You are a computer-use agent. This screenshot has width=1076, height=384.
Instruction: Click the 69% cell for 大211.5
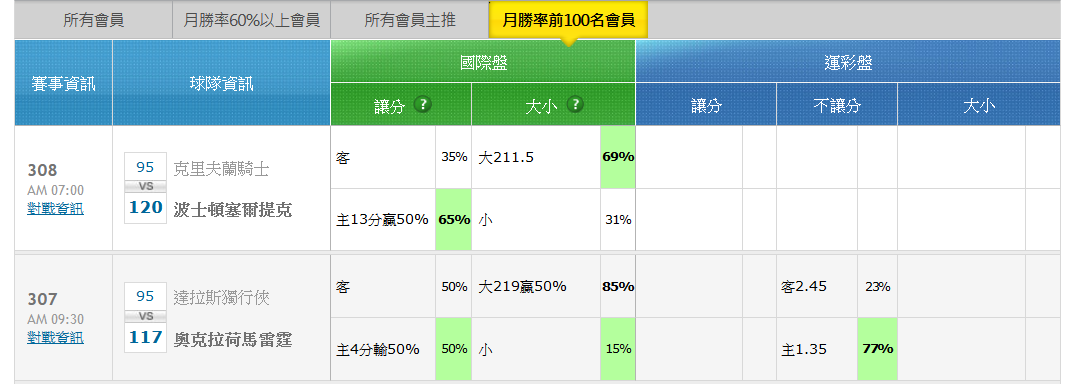[618, 157]
